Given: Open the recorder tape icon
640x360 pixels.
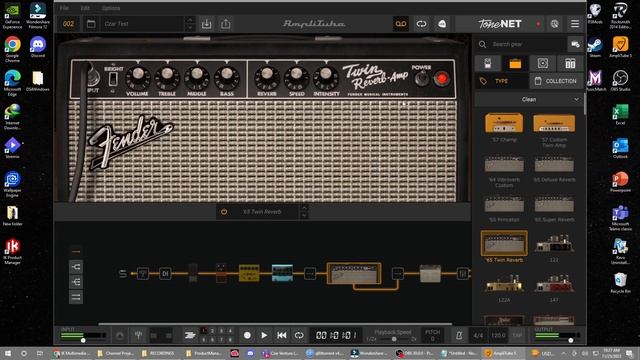Looking at the screenshot, I should 400,24.
